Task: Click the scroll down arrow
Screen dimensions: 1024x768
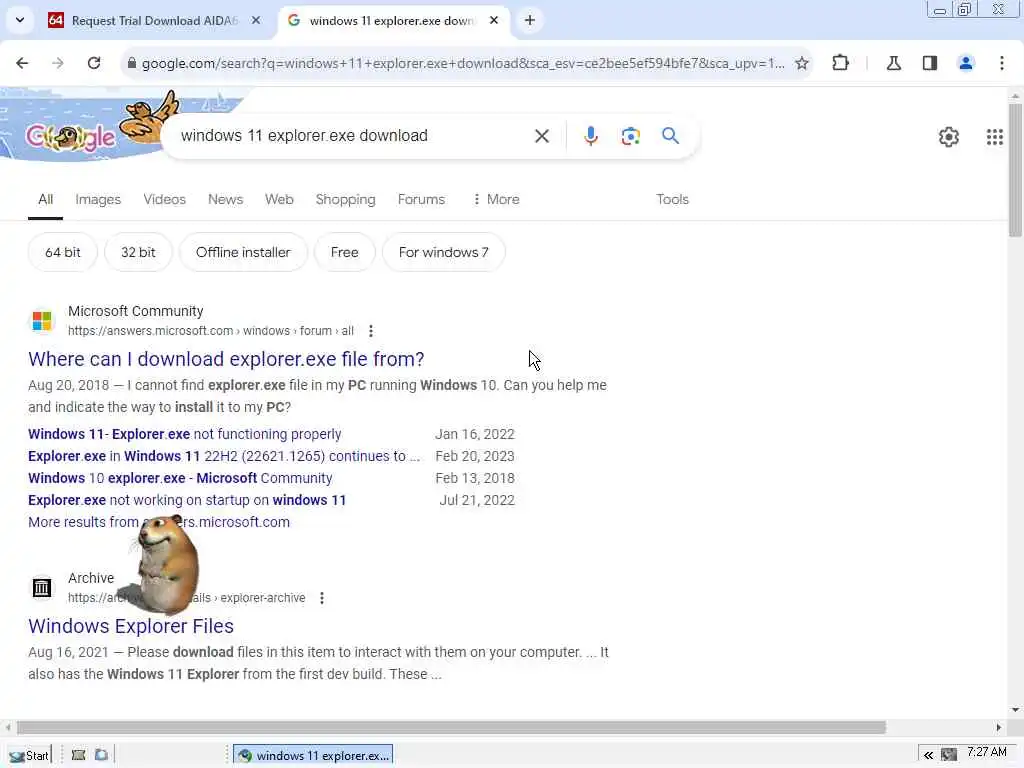Action: (1015, 710)
